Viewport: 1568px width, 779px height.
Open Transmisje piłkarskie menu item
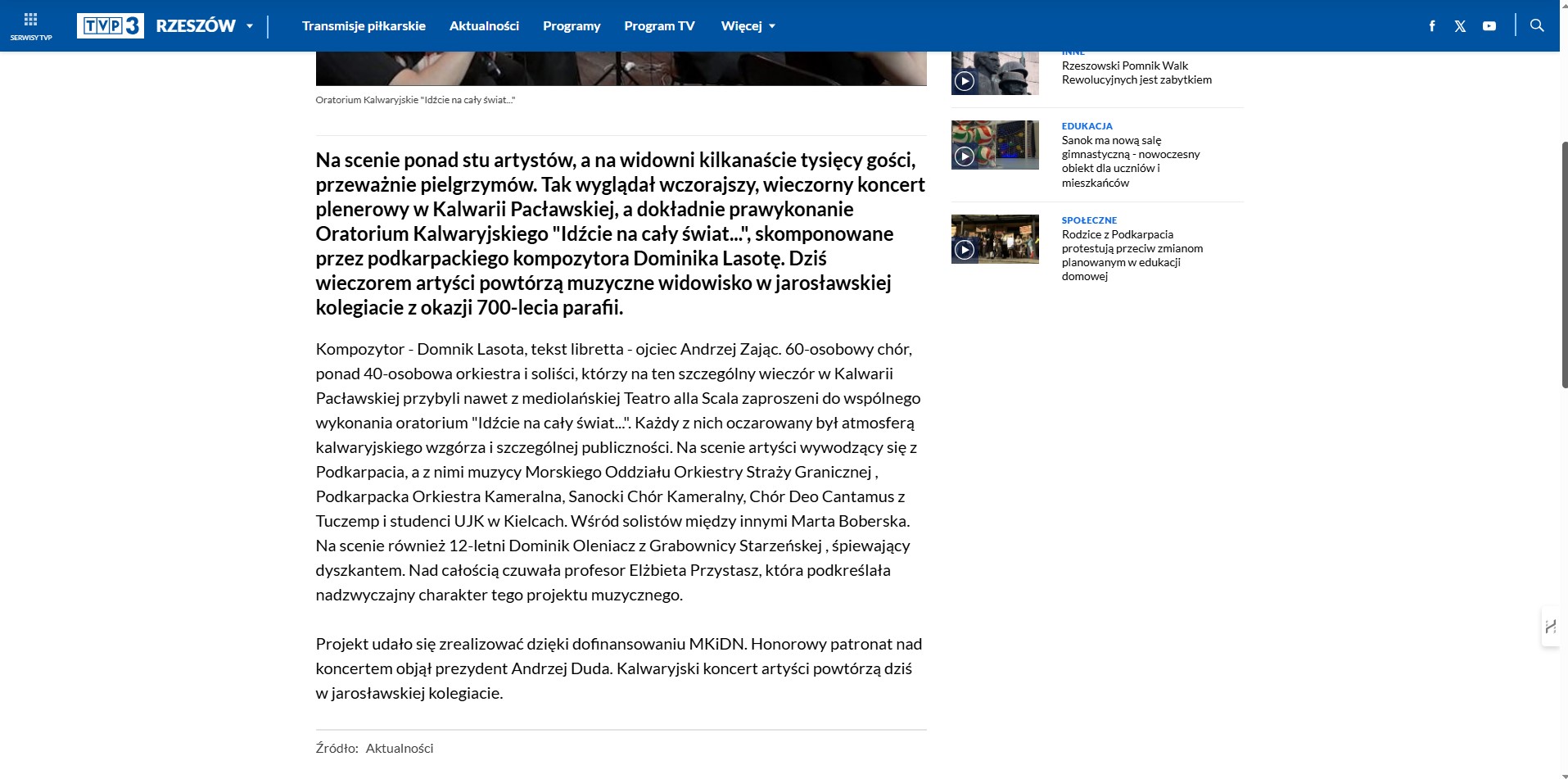tap(364, 26)
